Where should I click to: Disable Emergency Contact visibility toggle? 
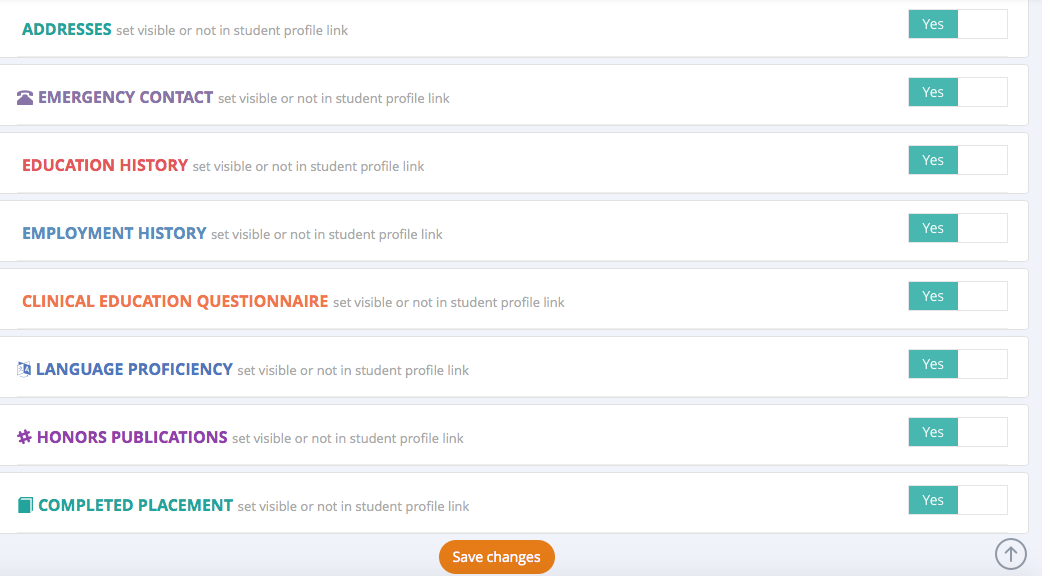click(957, 92)
